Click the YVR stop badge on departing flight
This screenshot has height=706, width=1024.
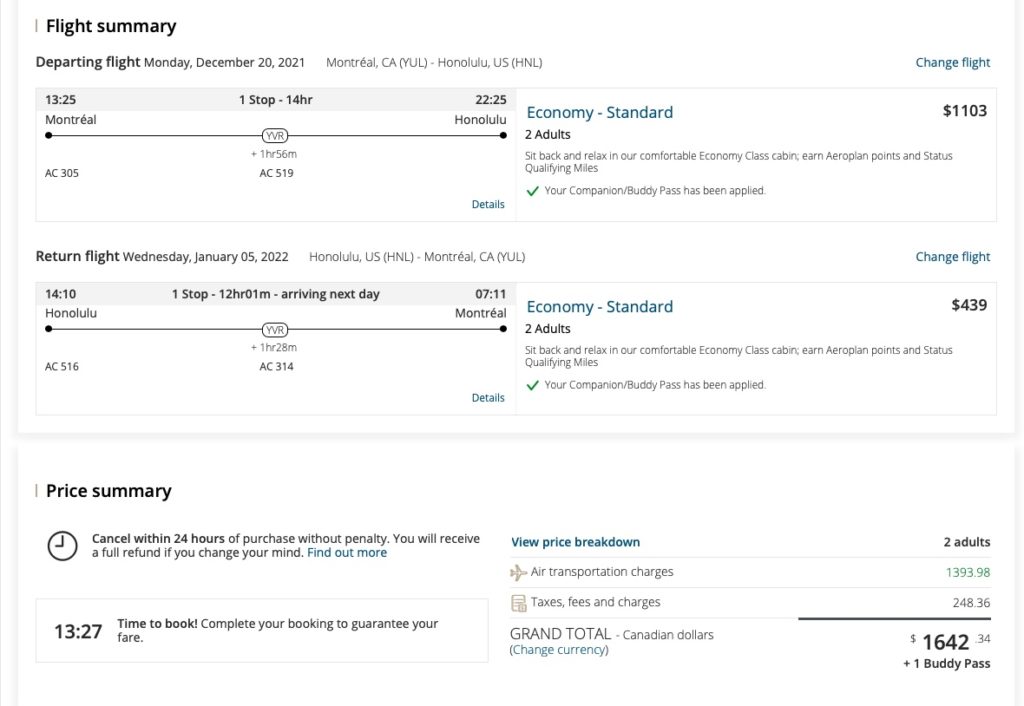point(275,135)
